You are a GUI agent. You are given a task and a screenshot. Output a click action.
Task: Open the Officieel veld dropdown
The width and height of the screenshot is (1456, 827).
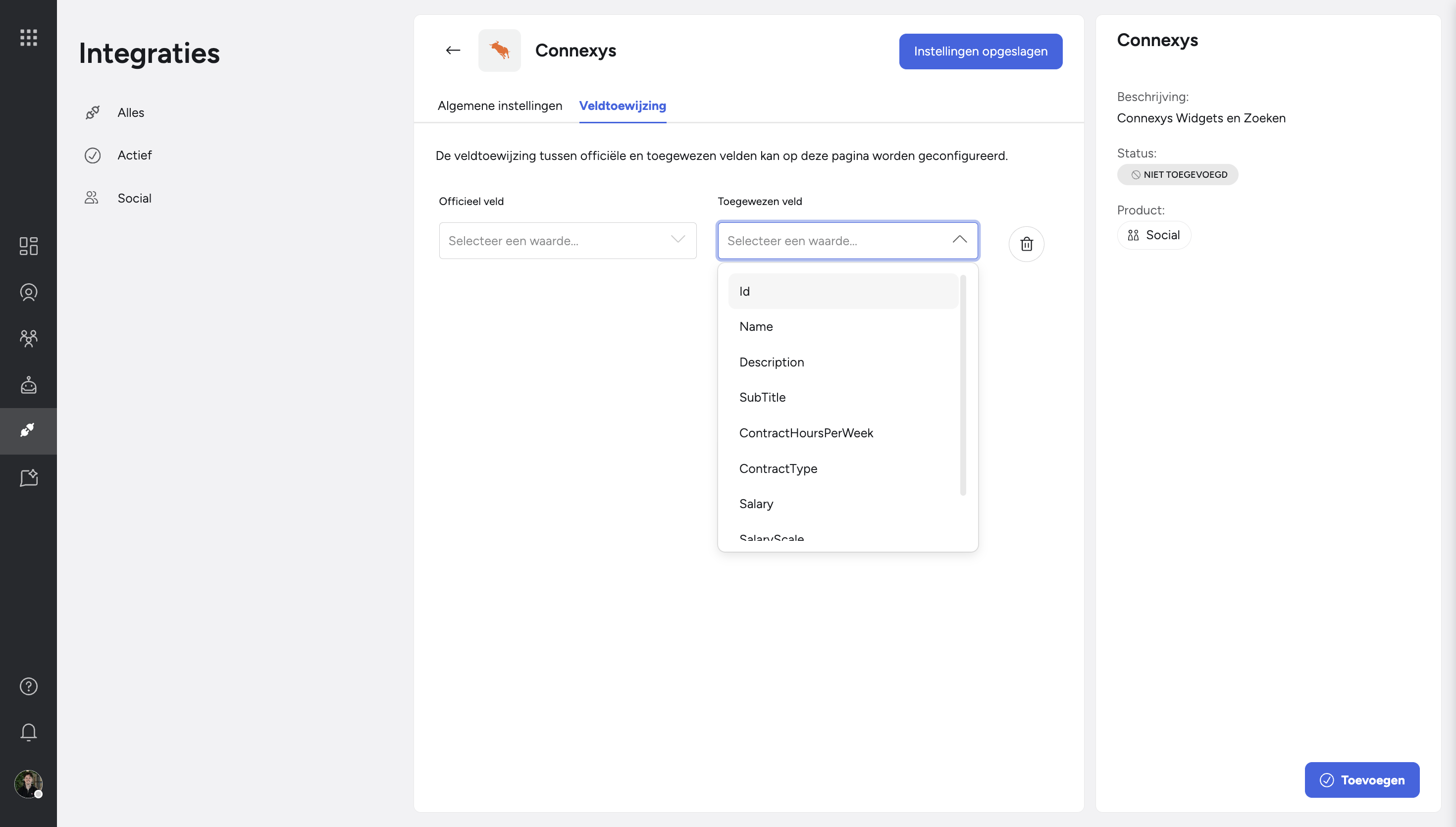pos(567,241)
